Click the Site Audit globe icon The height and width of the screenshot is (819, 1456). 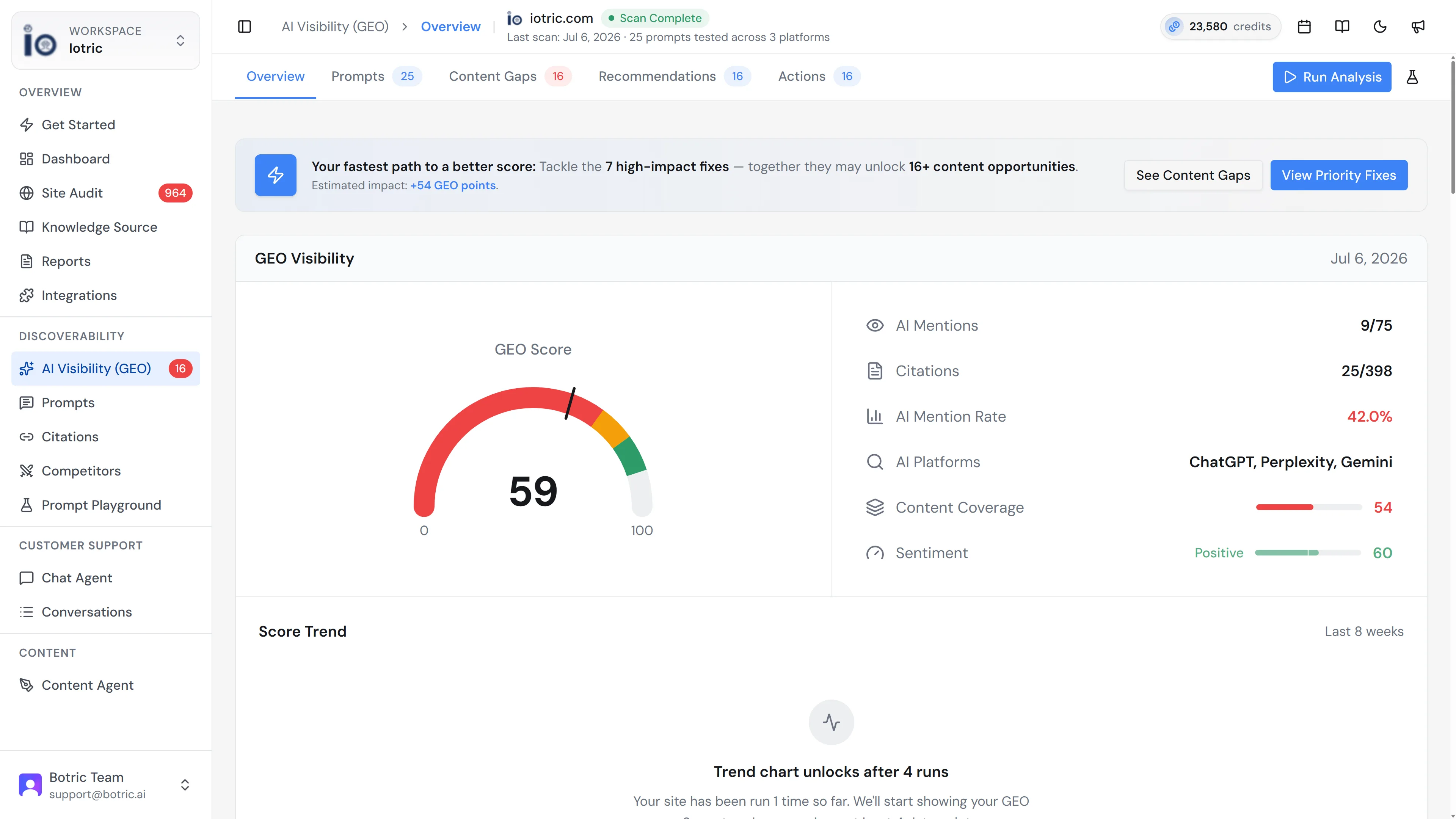click(x=27, y=193)
